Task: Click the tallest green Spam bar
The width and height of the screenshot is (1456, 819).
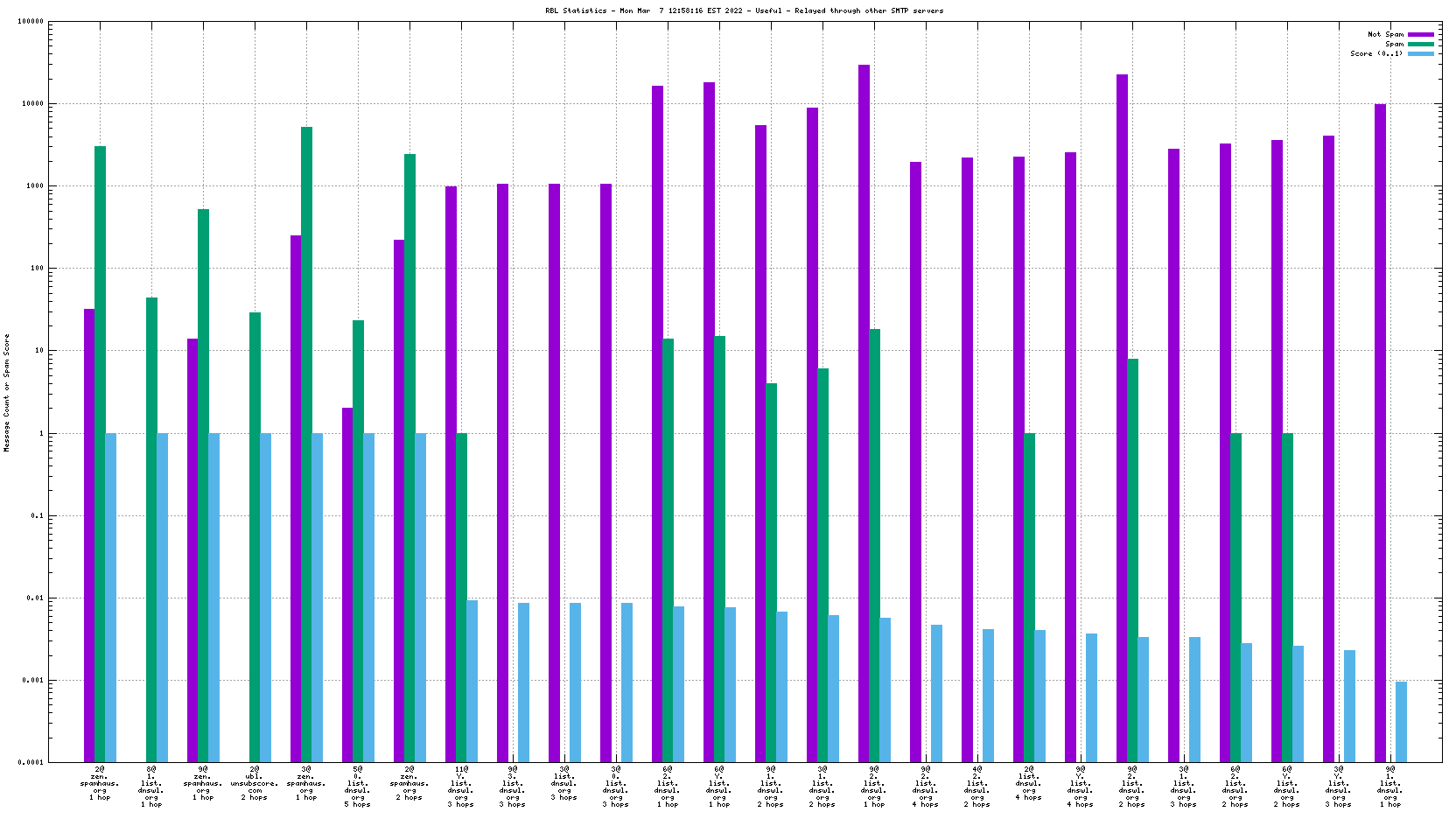Action: point(306,437)
